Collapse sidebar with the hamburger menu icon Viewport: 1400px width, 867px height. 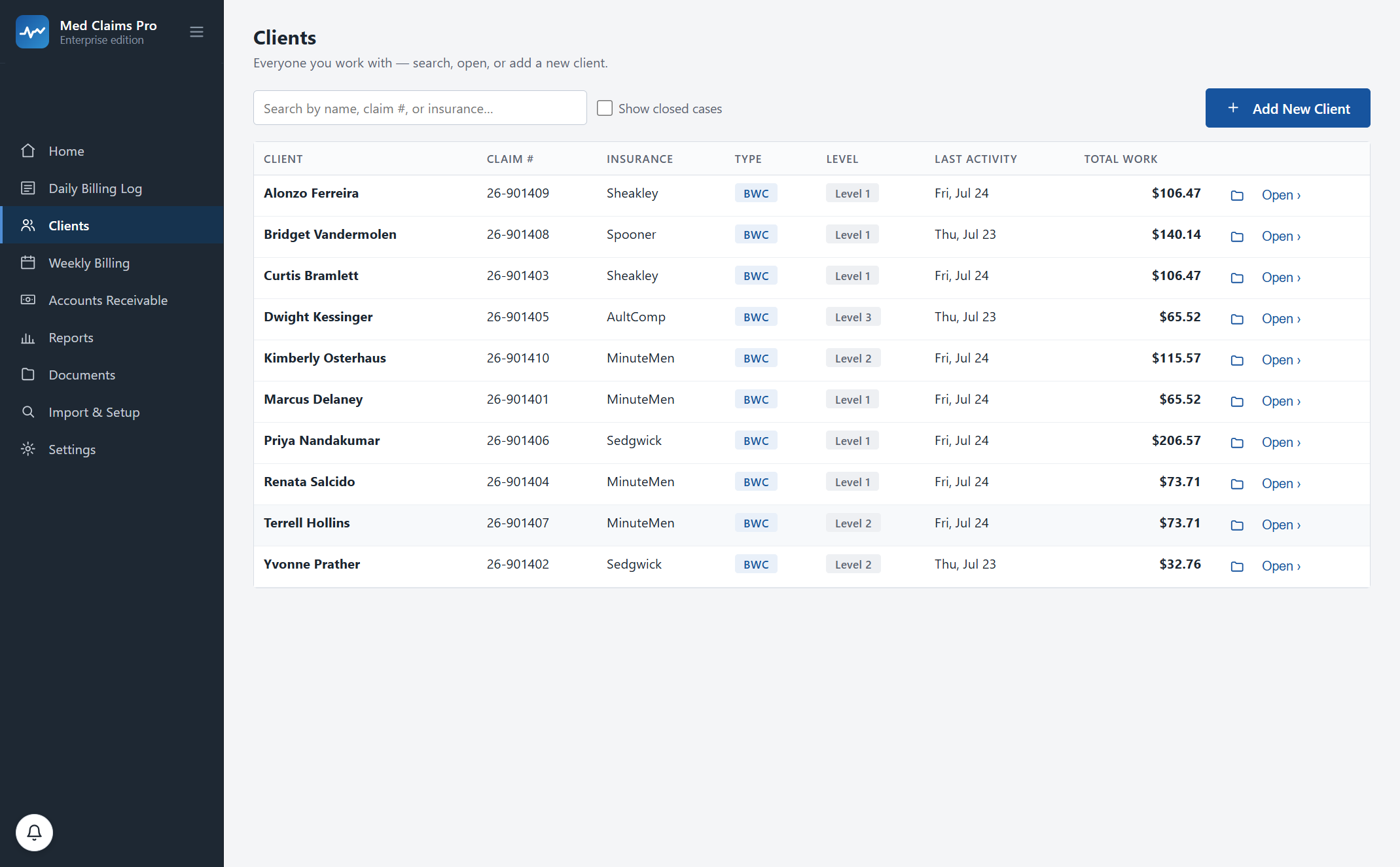click(x=196, y=32)
